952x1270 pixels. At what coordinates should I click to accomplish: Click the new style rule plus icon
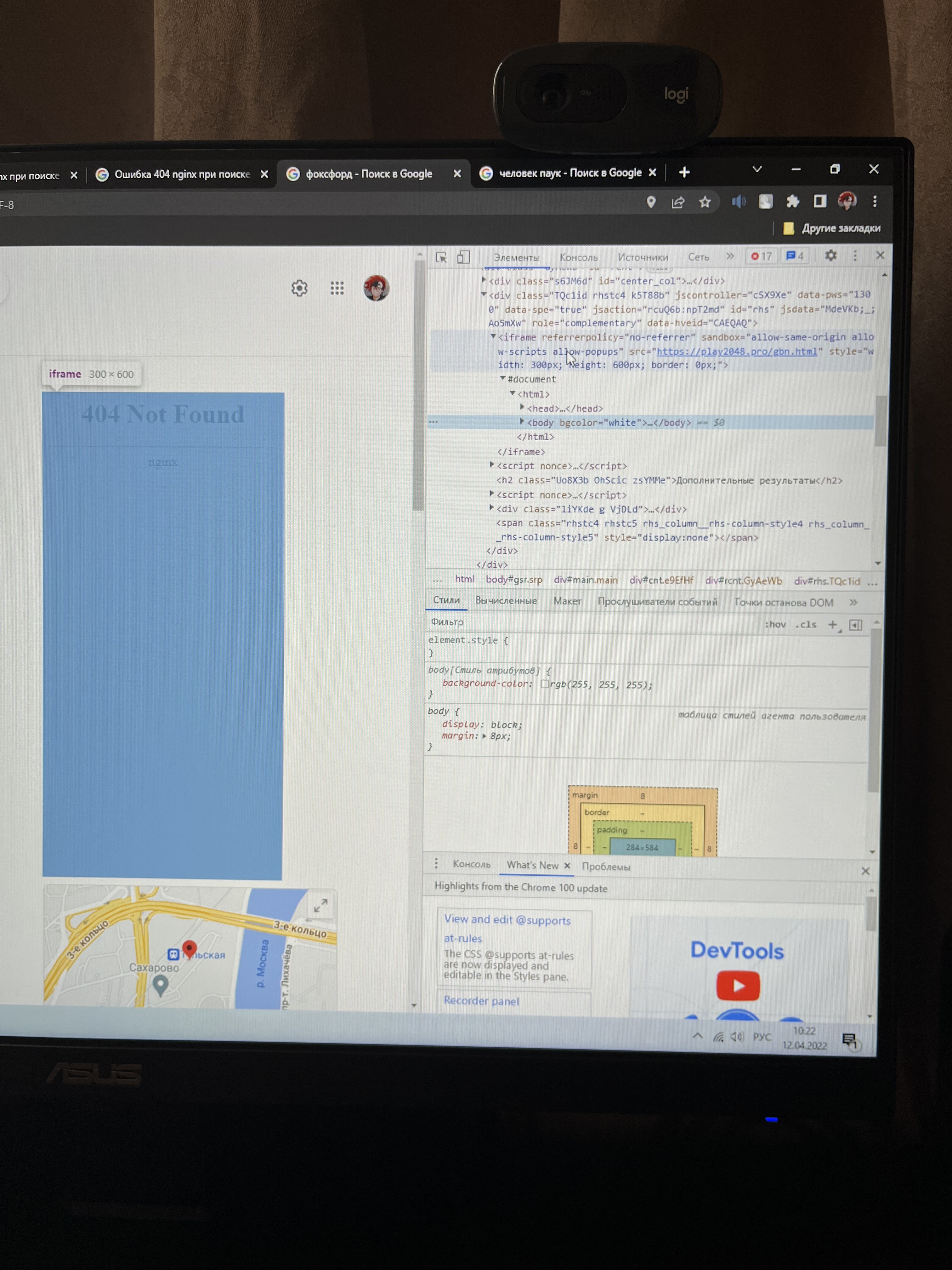(x=833, y=625)
